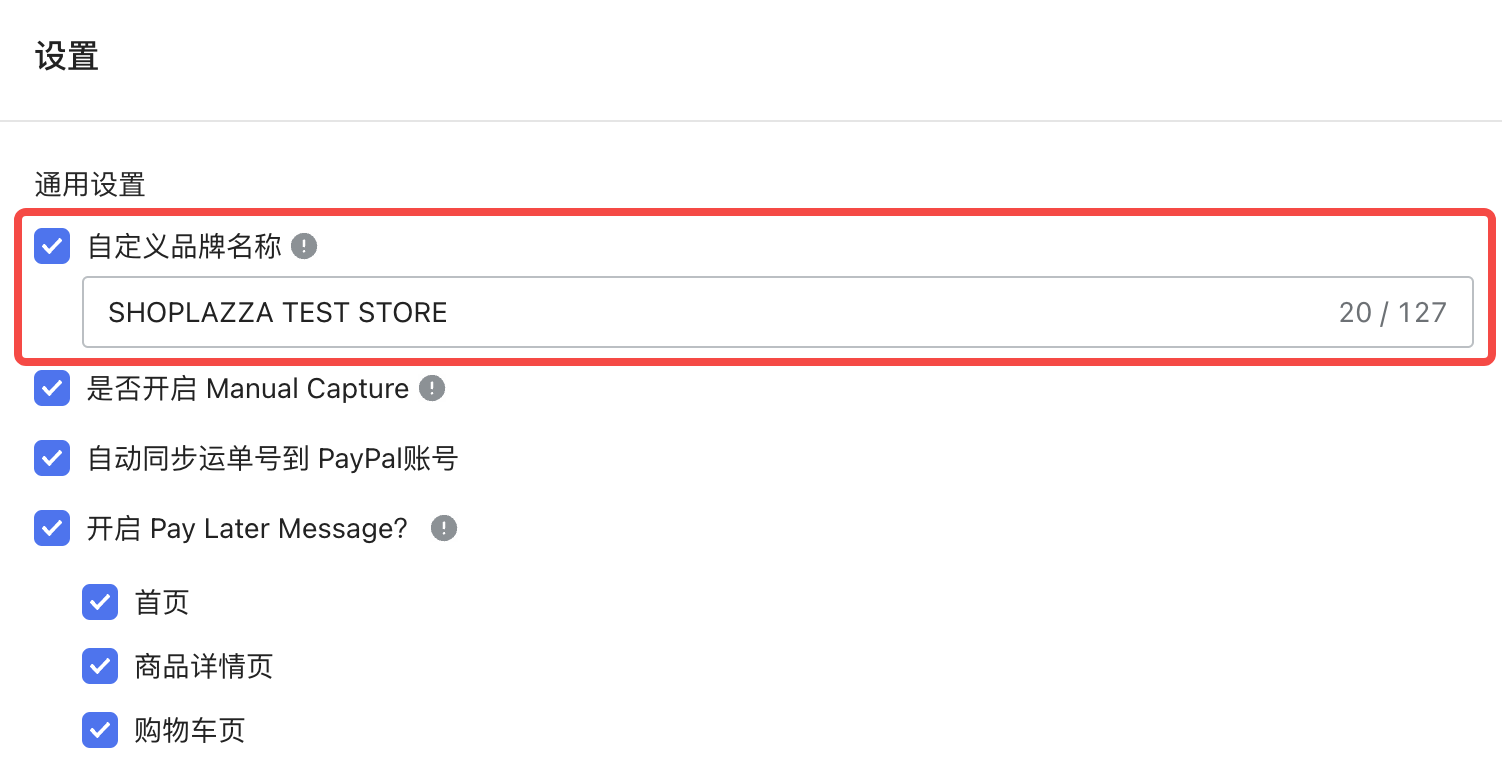Uncheck the 首页 checkbox

pyautogui.click(x=100, y=602)
